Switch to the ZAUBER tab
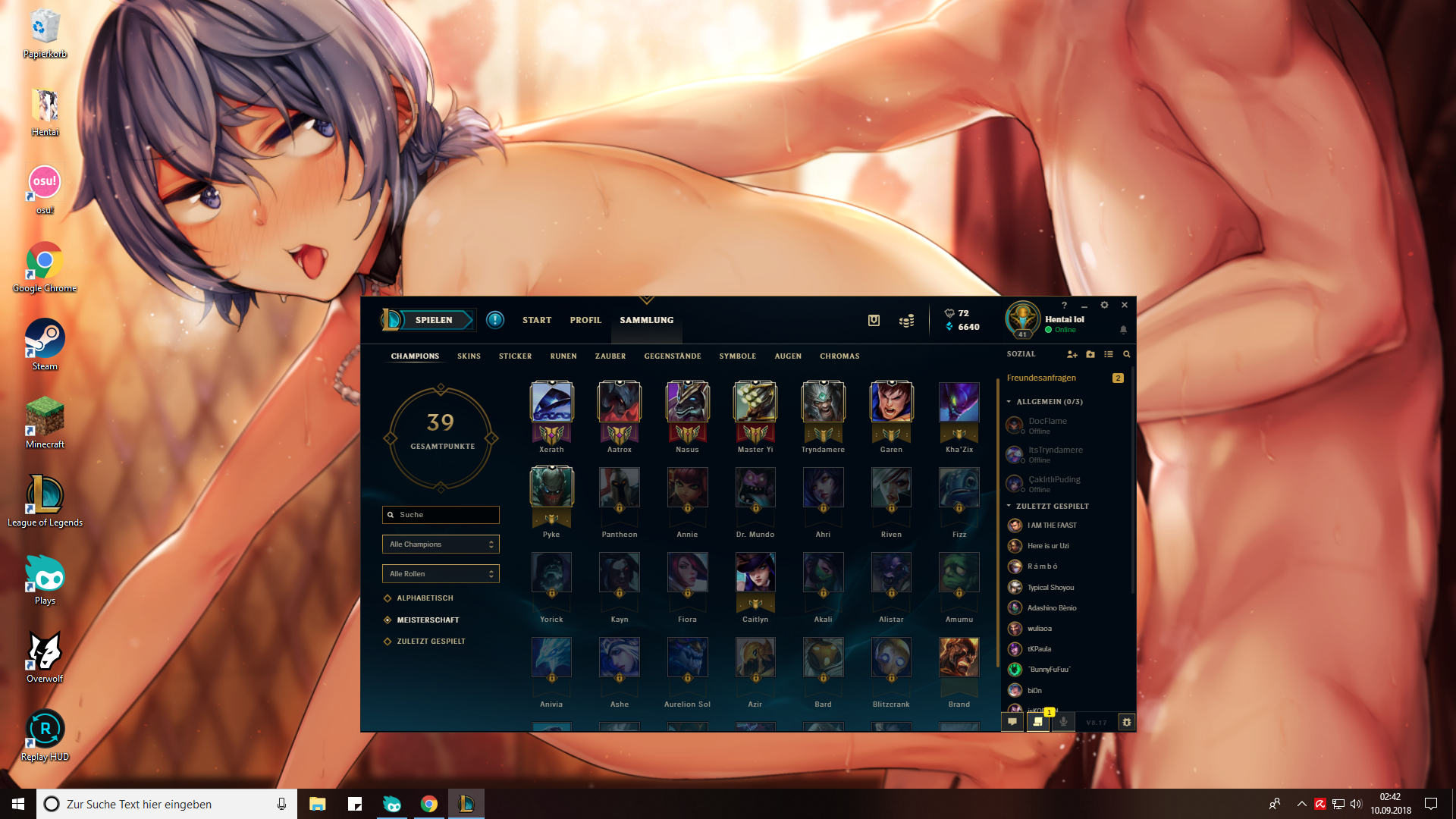 (610, 356)
